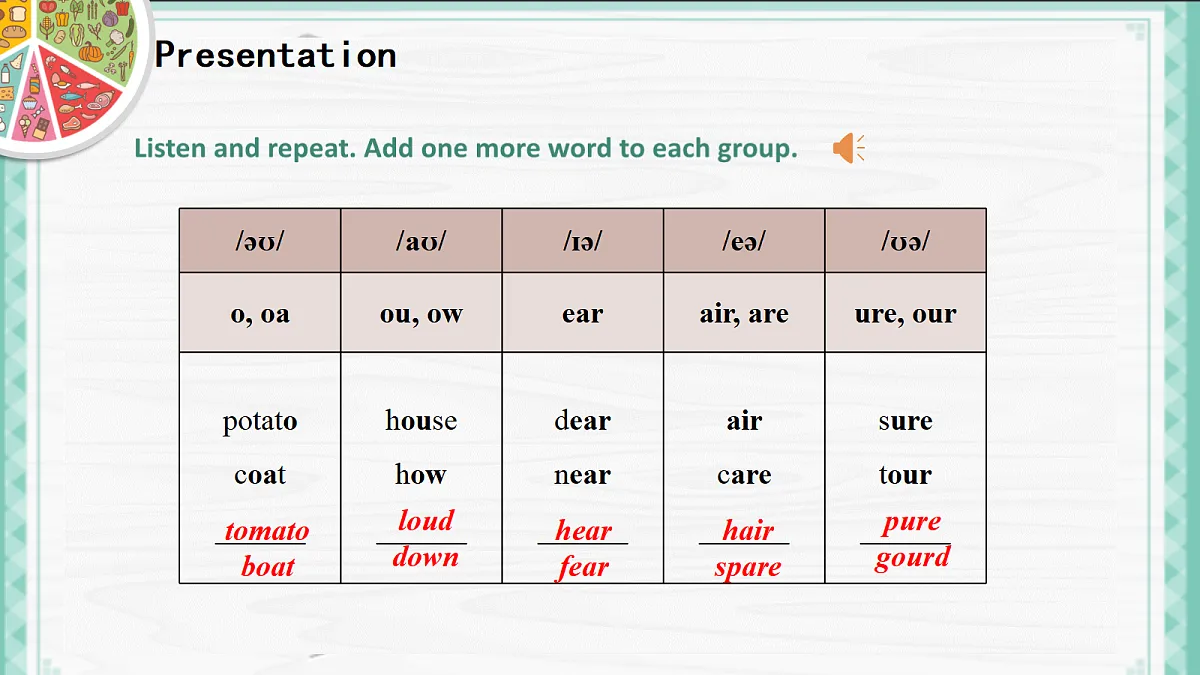Select the red answer 'fear'
Screen dimensions: 1200x675
coord(583,567)
